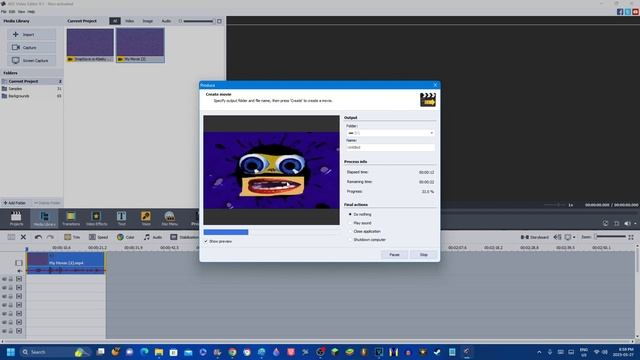Click the Screen Capture button
The image size is (640, 360).
pos(31,60)
